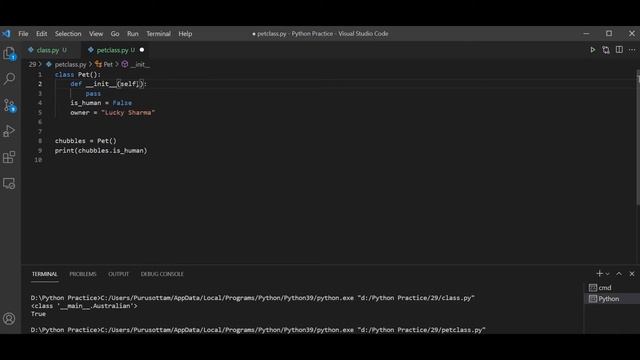Click the "print(chubbles.is_human)" code line
640x360 pixels.
pos(101,151)
